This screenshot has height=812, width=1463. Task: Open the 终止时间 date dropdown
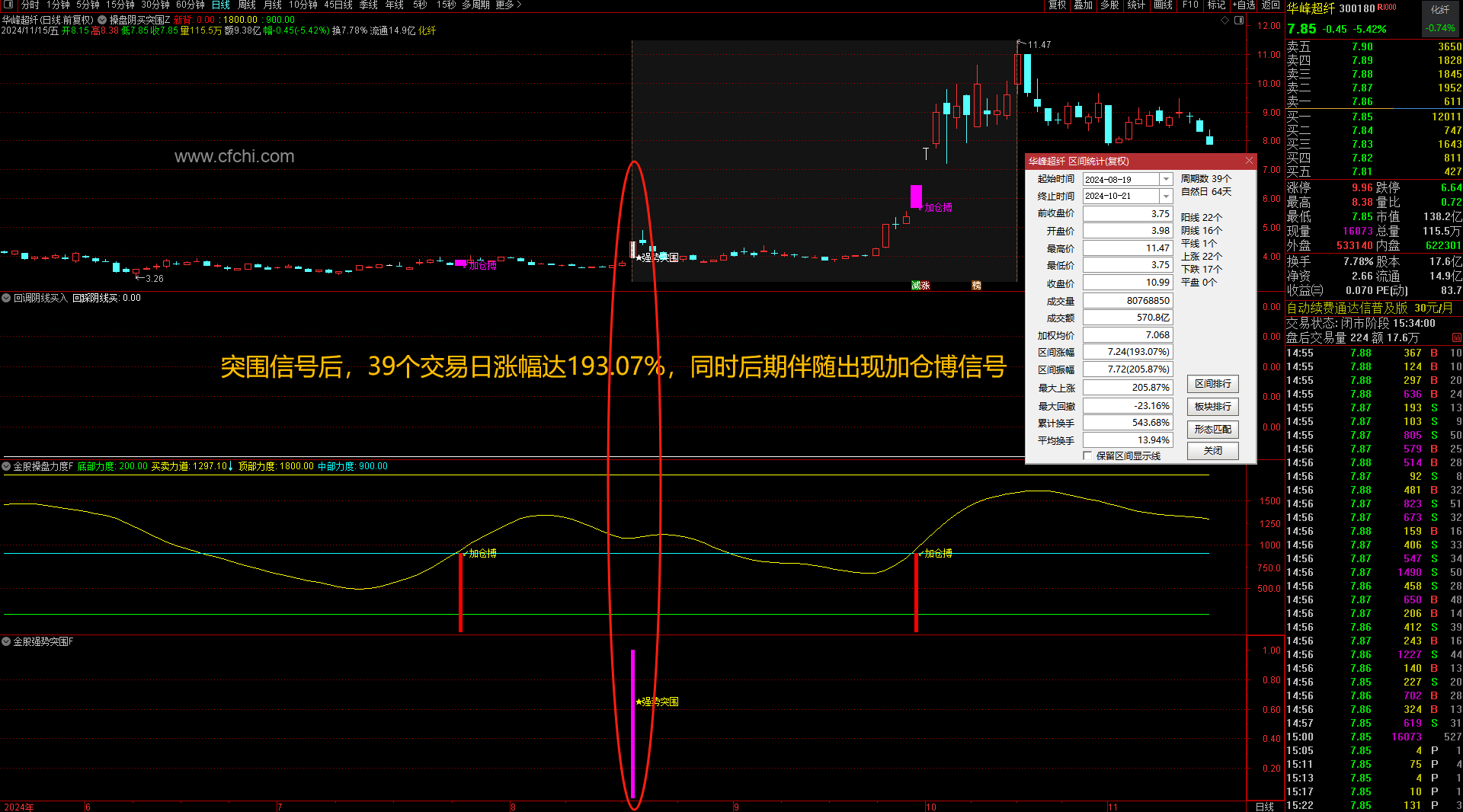1166,196
